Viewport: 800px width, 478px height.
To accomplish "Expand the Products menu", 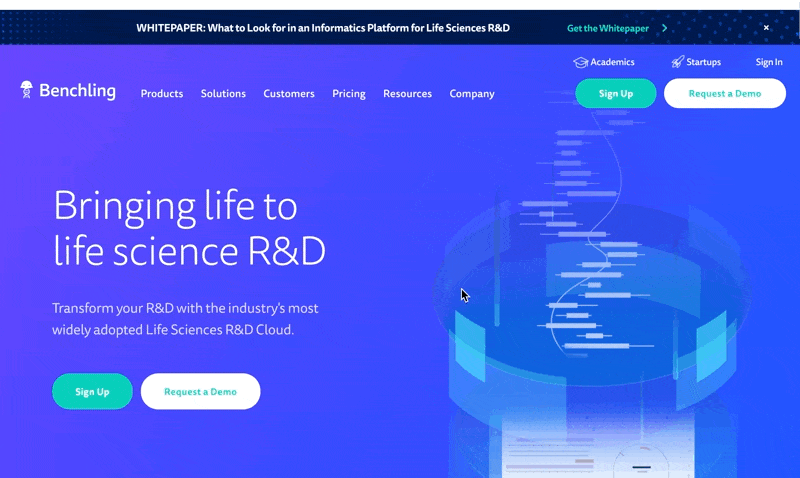I will point(162,94).
